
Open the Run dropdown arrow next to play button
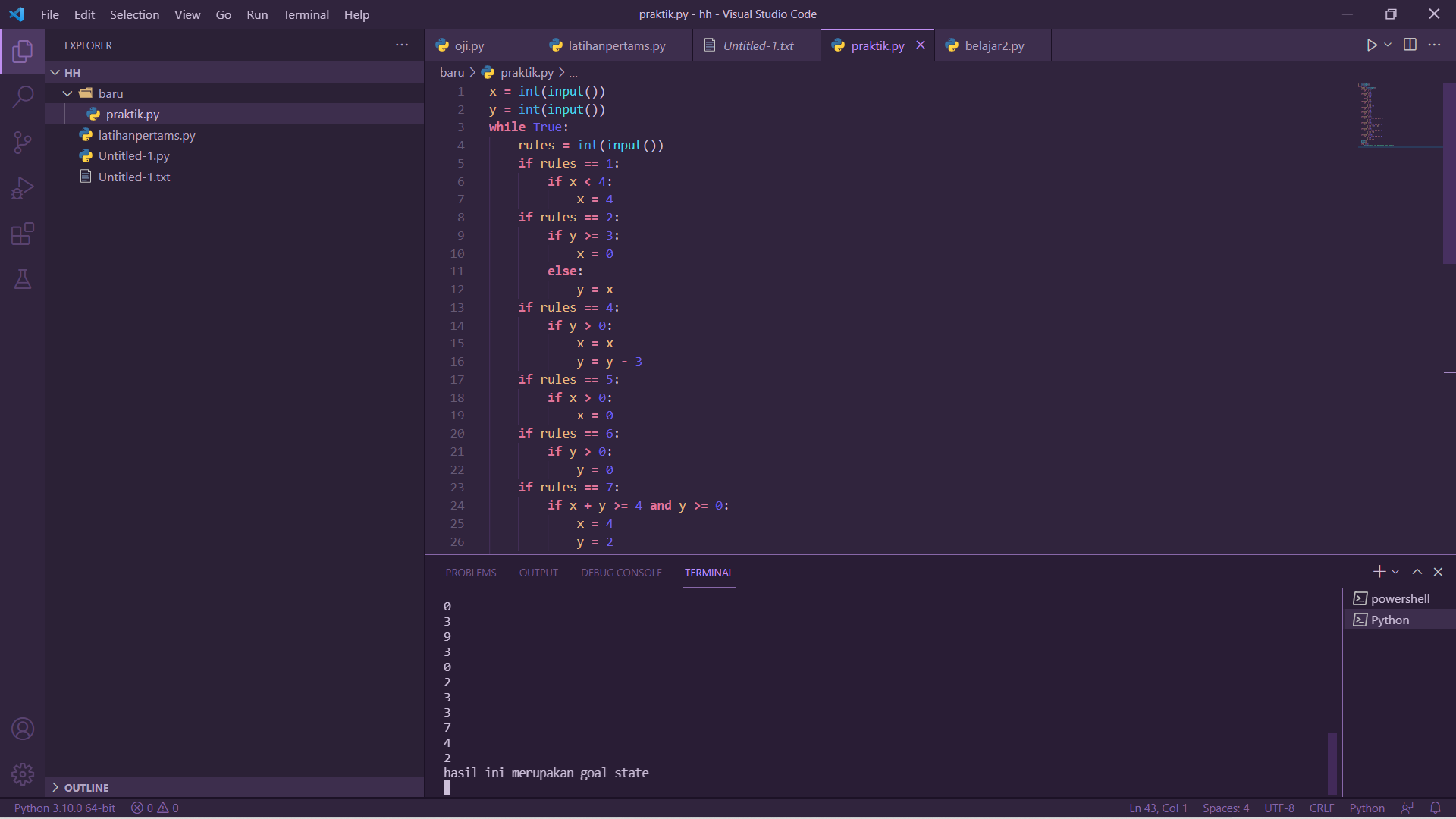pyautogui.click(x=1387, y=45)
